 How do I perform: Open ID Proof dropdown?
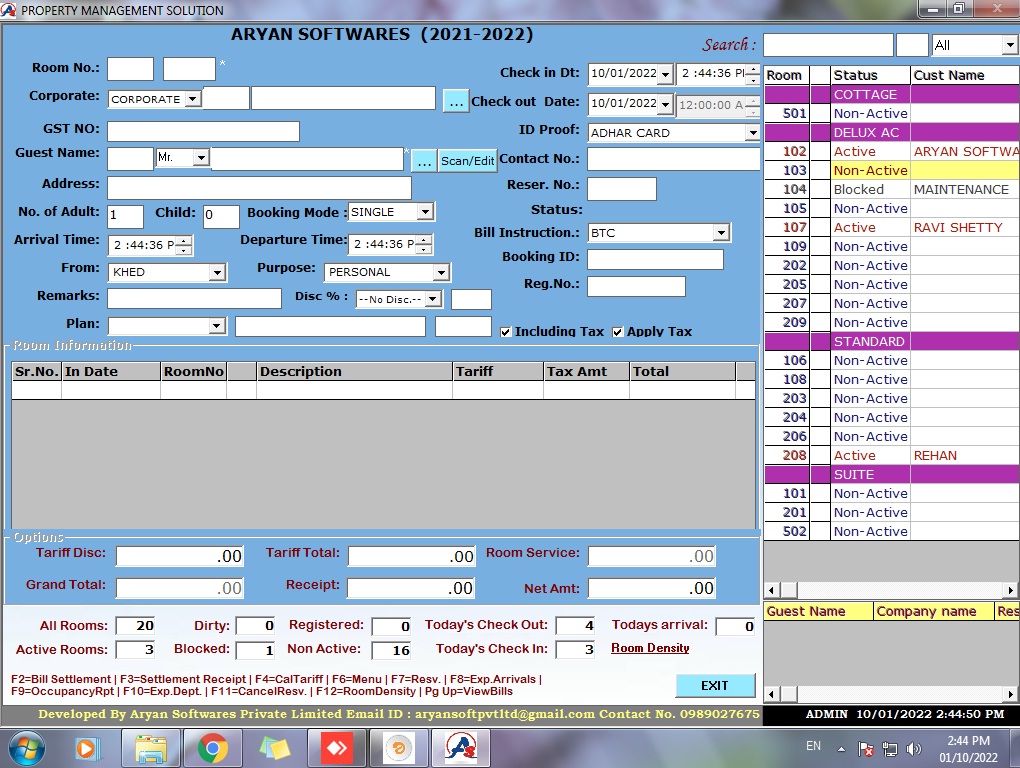(752, 133)
